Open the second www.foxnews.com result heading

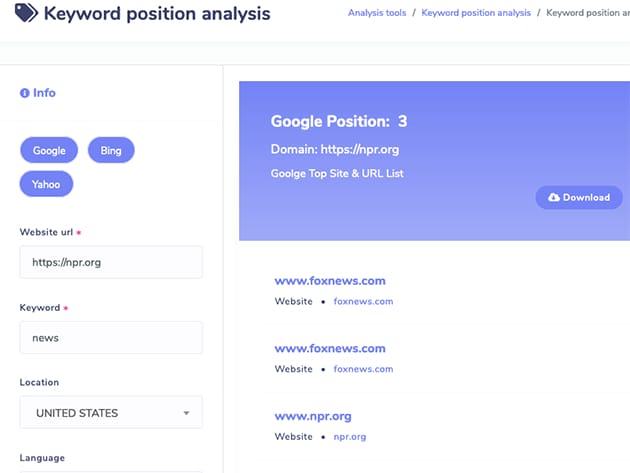click(x=330, y=349)
